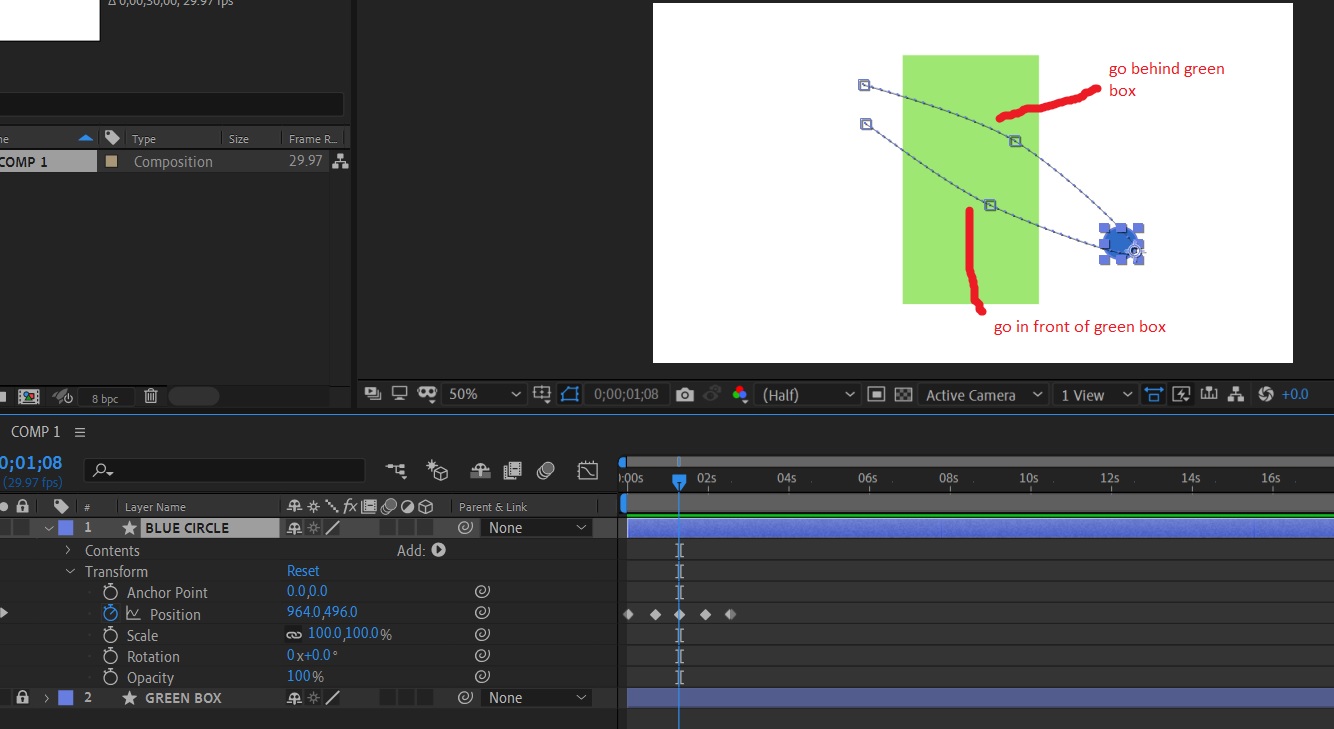The image size is (1334, 729).
Task: Select the Region of Interest tool
Action: coord(878,394)
